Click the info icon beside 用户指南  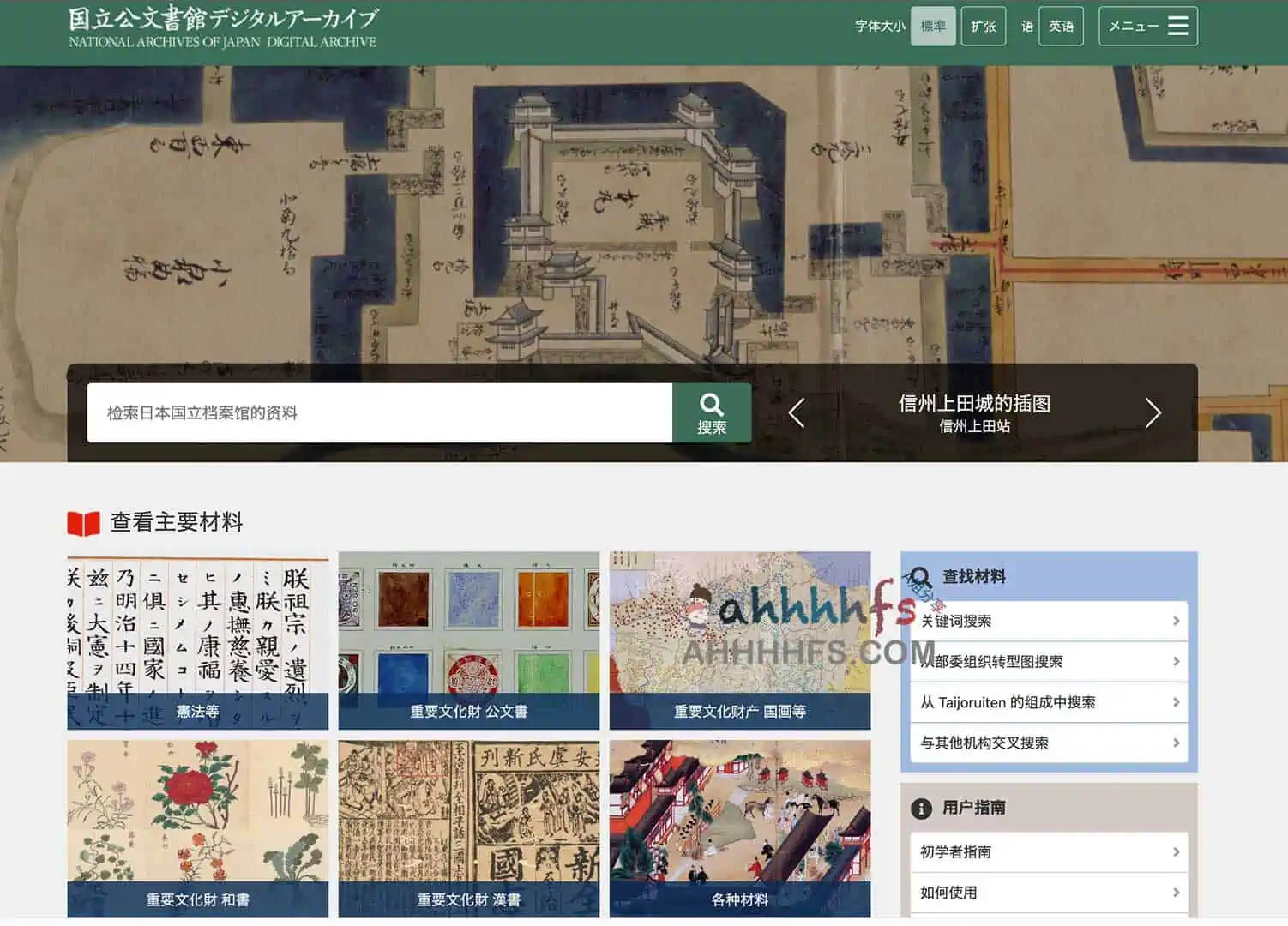[x=920, y=808]
